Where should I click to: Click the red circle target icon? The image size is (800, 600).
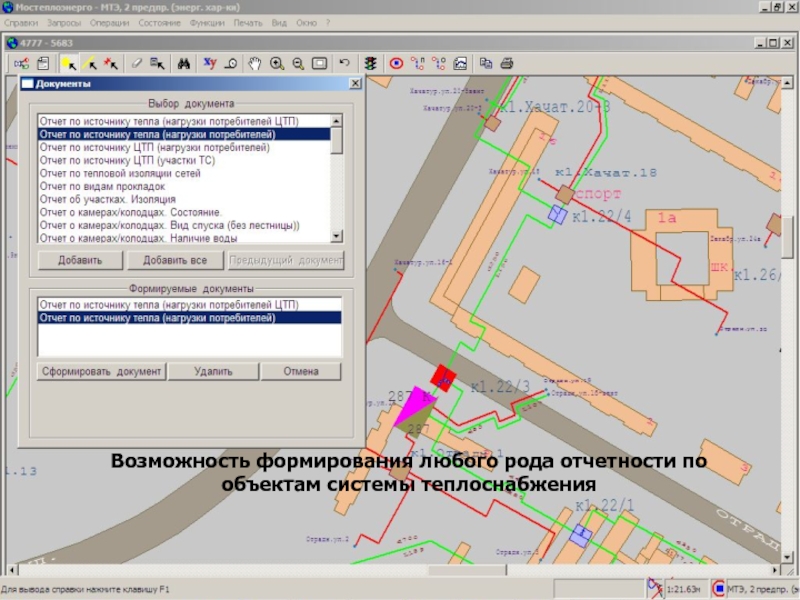tap(396, 63)
